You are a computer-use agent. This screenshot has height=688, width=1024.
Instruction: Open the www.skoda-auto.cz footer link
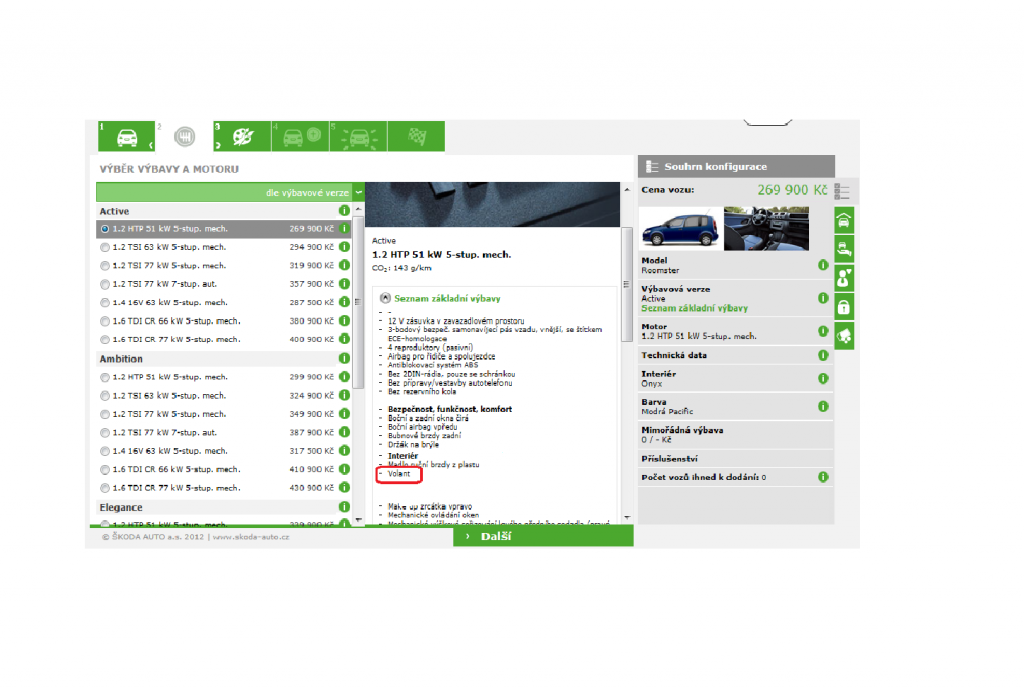[x=251, y=537]
